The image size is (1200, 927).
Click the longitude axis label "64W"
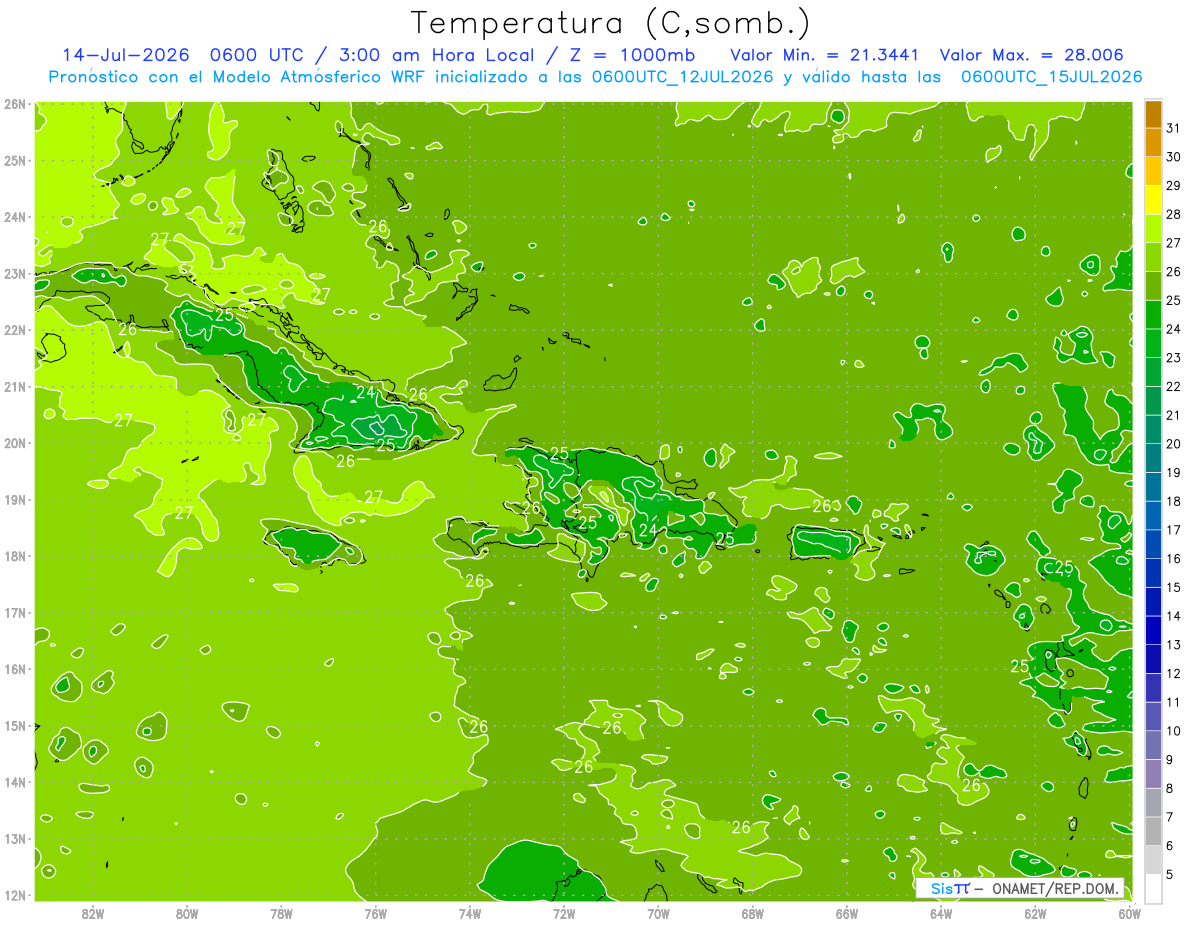coord(941,912)
